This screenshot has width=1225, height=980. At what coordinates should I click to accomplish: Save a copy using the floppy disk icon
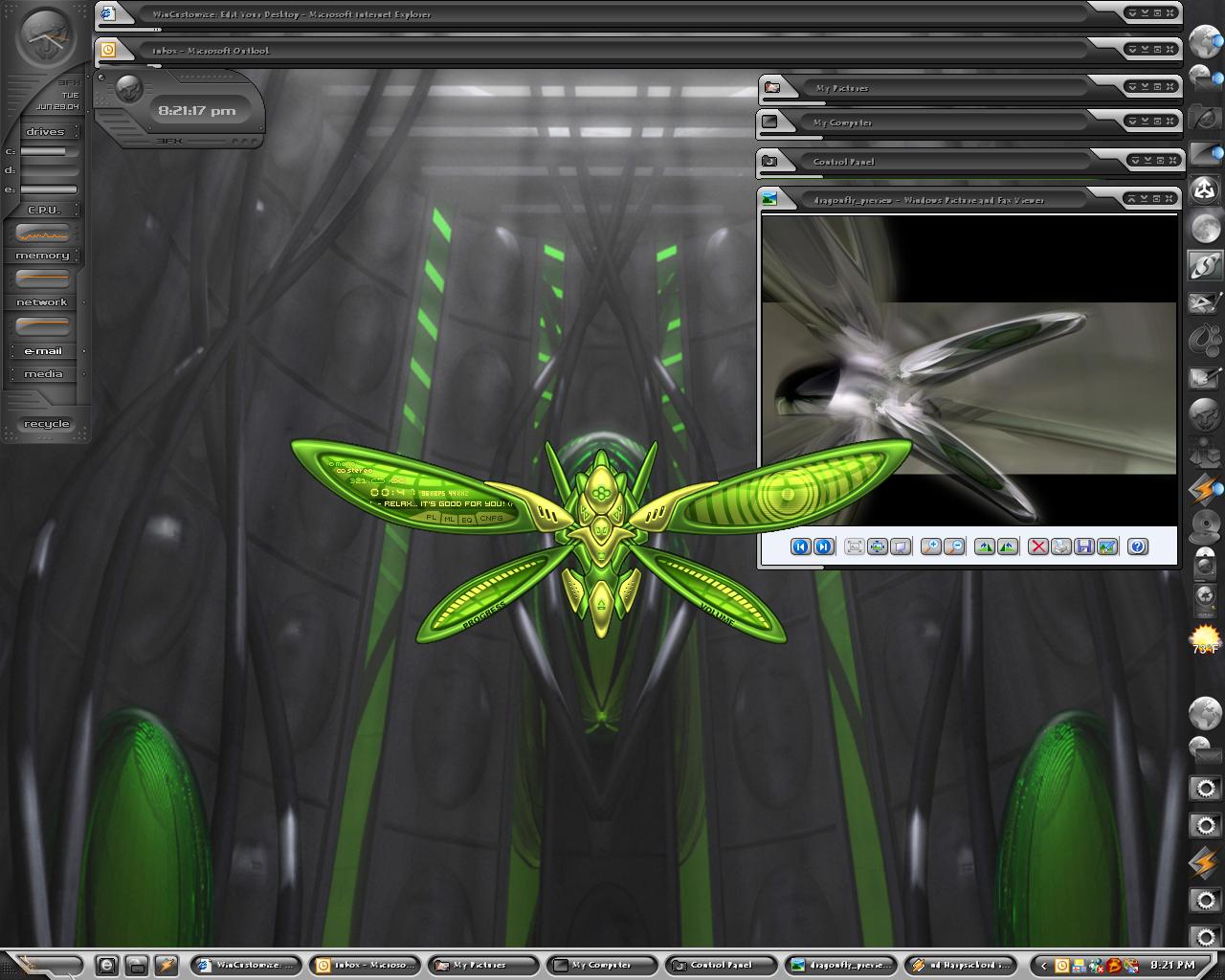[1084, 546]
